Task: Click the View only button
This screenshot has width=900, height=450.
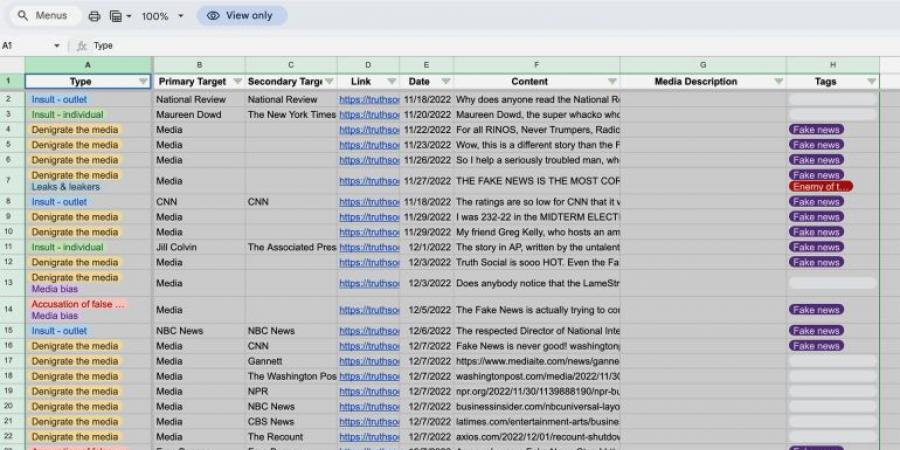Action: point(242,15)
